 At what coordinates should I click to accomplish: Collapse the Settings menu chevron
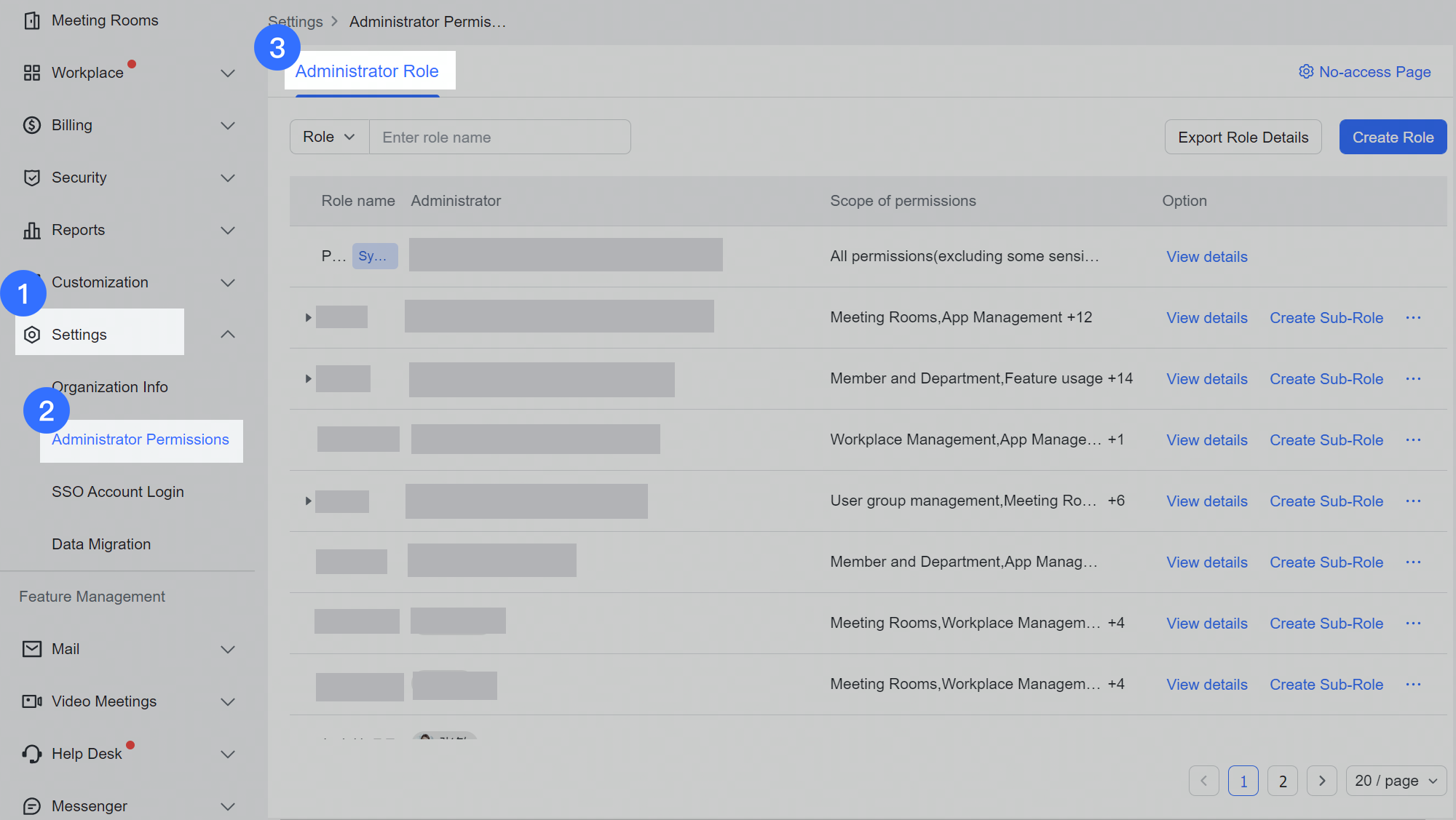pos(228,334)
